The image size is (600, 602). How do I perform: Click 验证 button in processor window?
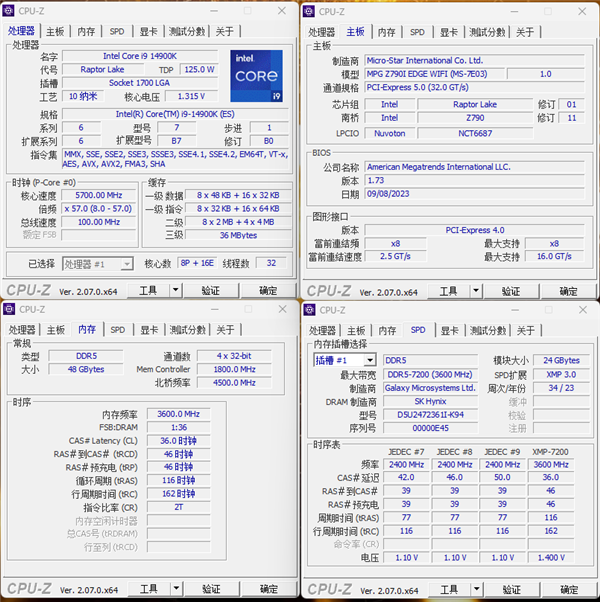tap(211, 291)
